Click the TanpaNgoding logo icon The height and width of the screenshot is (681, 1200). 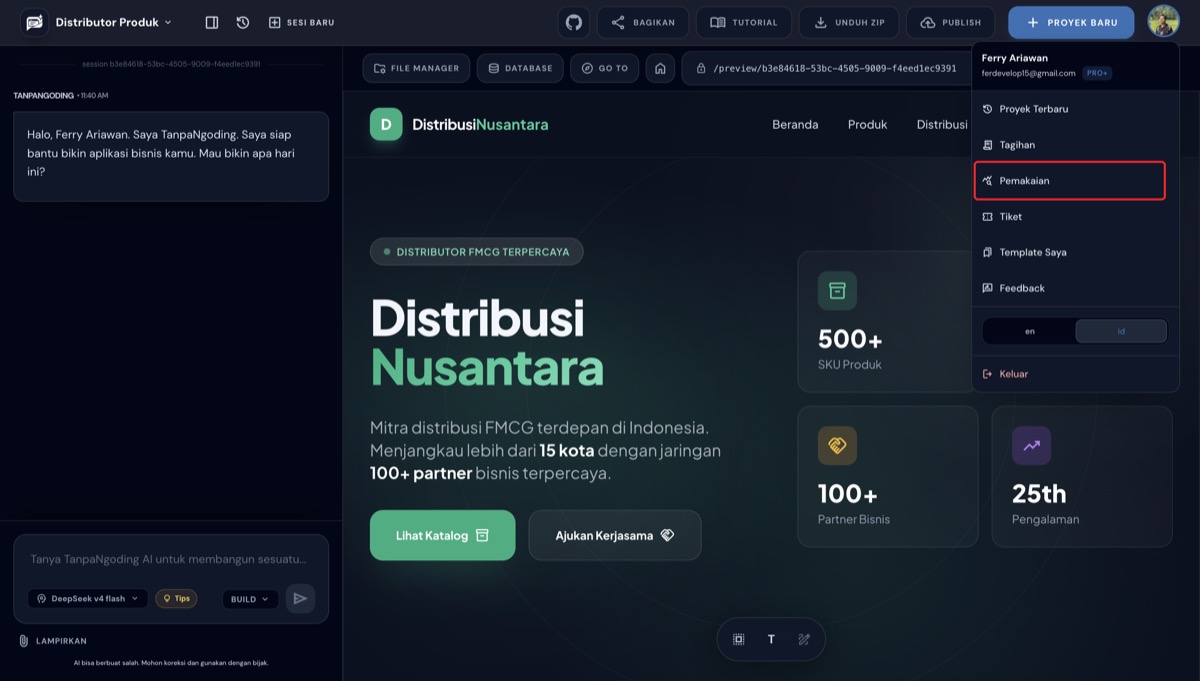tap(35, 22)
